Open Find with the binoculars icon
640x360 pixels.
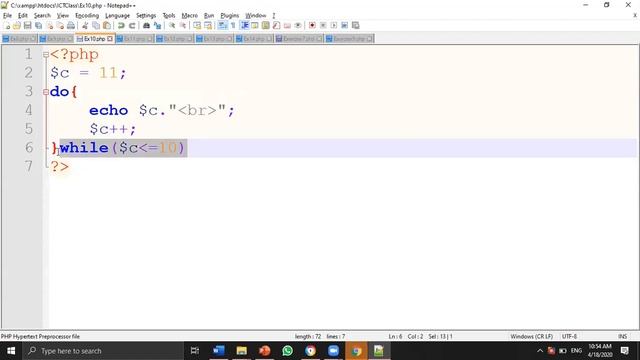(x=146, y=25)
